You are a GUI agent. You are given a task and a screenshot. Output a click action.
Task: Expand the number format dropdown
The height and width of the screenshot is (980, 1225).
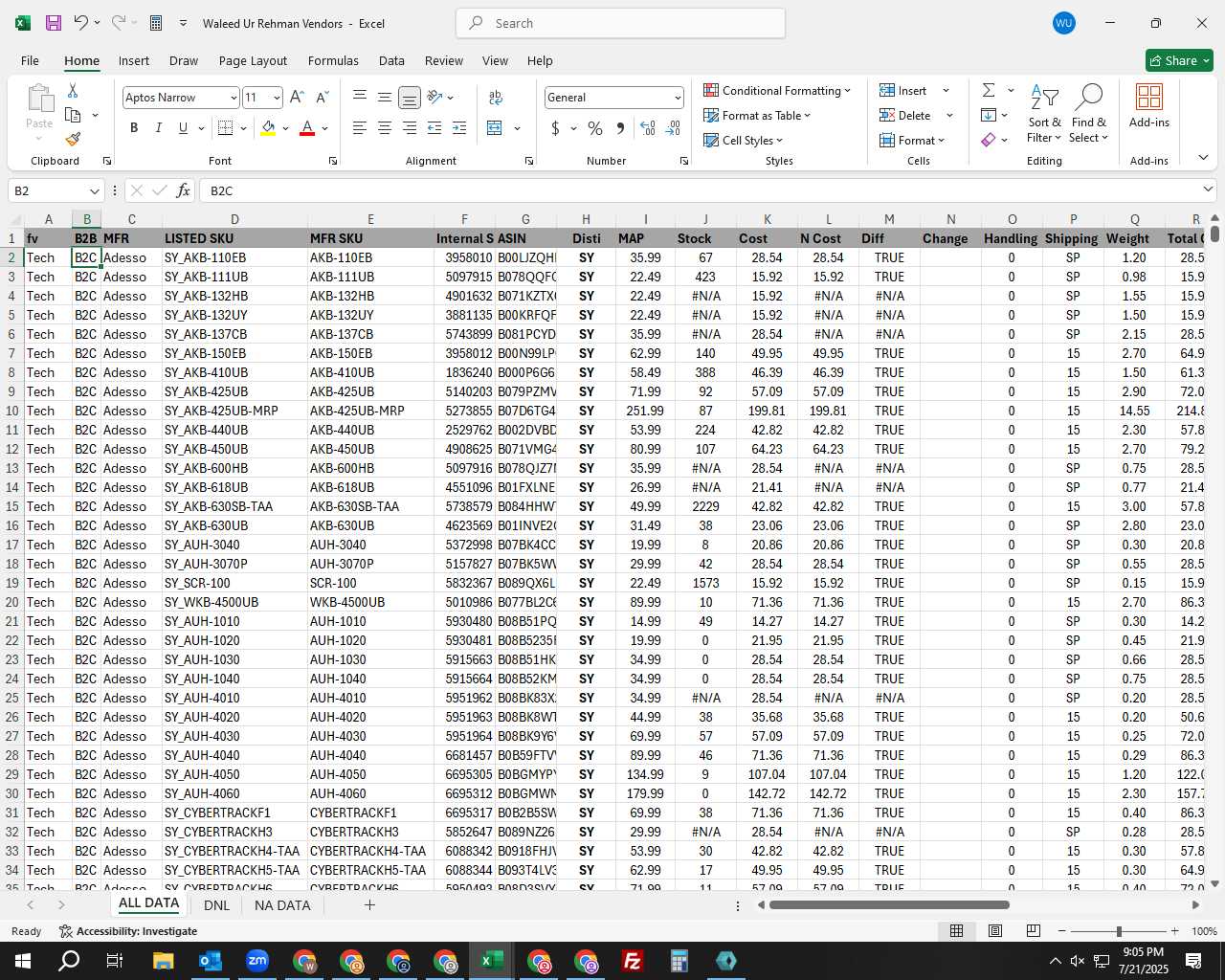(678, 98)
